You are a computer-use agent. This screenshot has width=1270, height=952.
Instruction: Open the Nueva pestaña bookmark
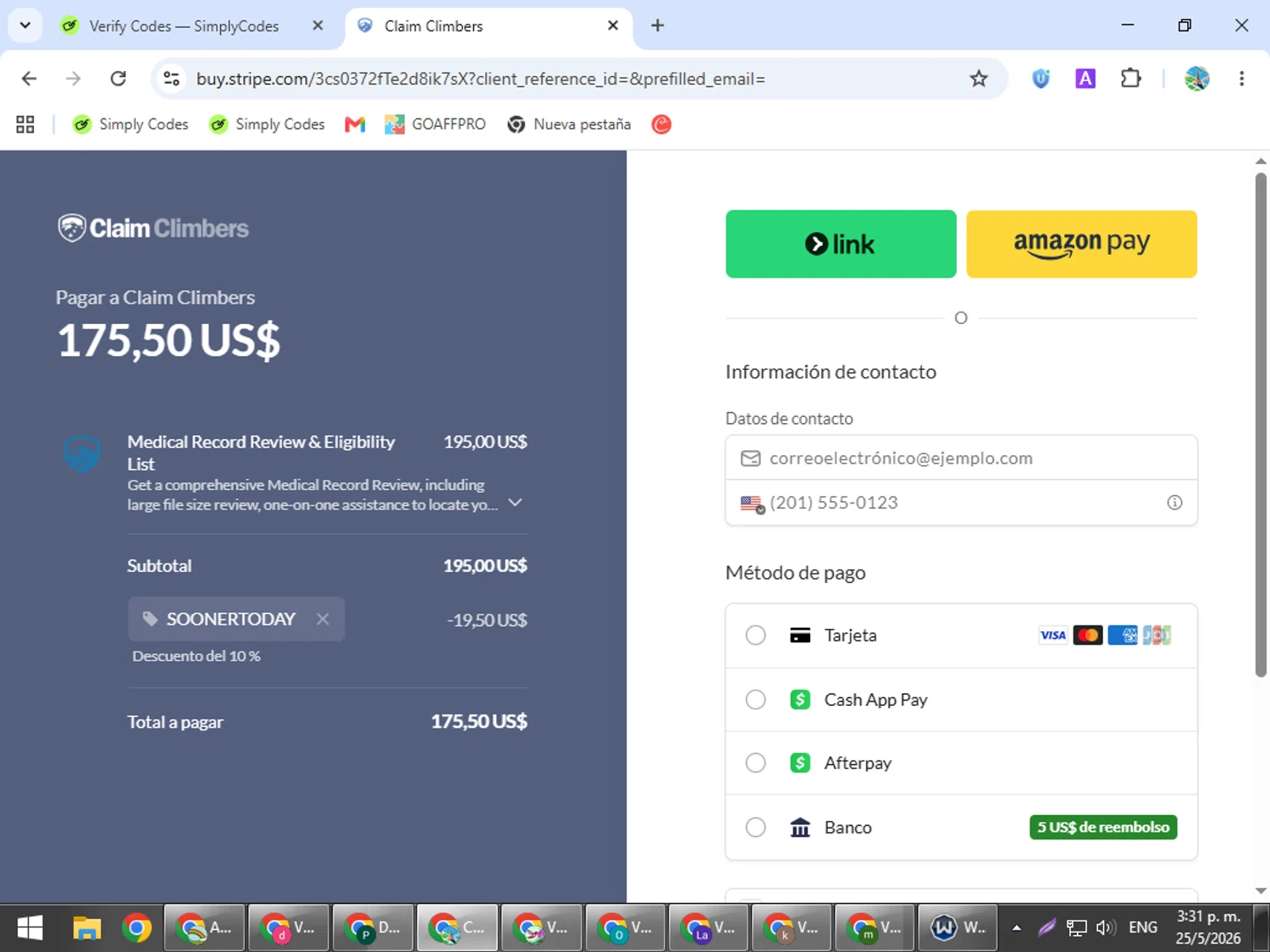pos(569,124)
